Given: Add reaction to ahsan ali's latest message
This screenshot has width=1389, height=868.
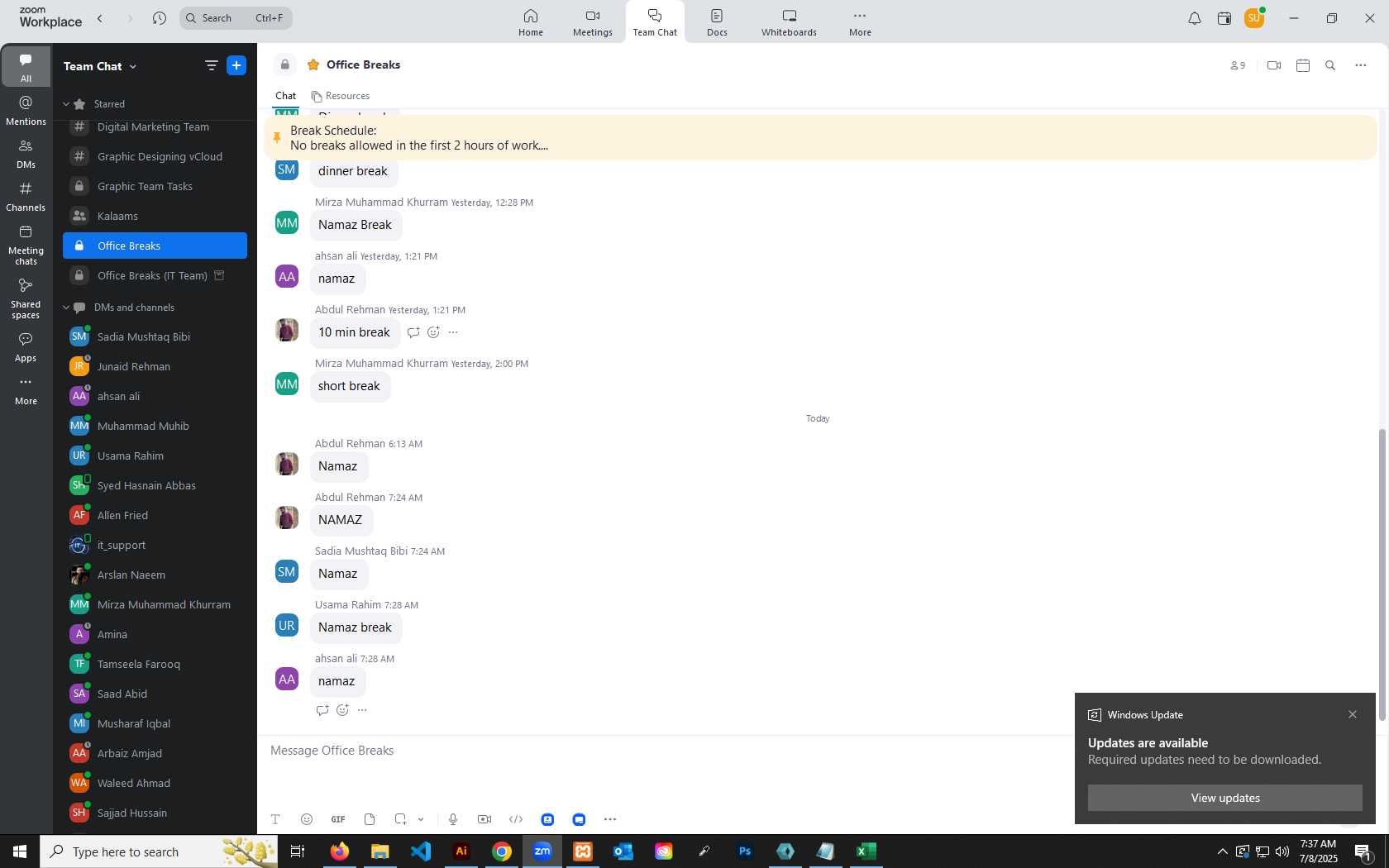Looking at the screenshot, I should point(342,710).
